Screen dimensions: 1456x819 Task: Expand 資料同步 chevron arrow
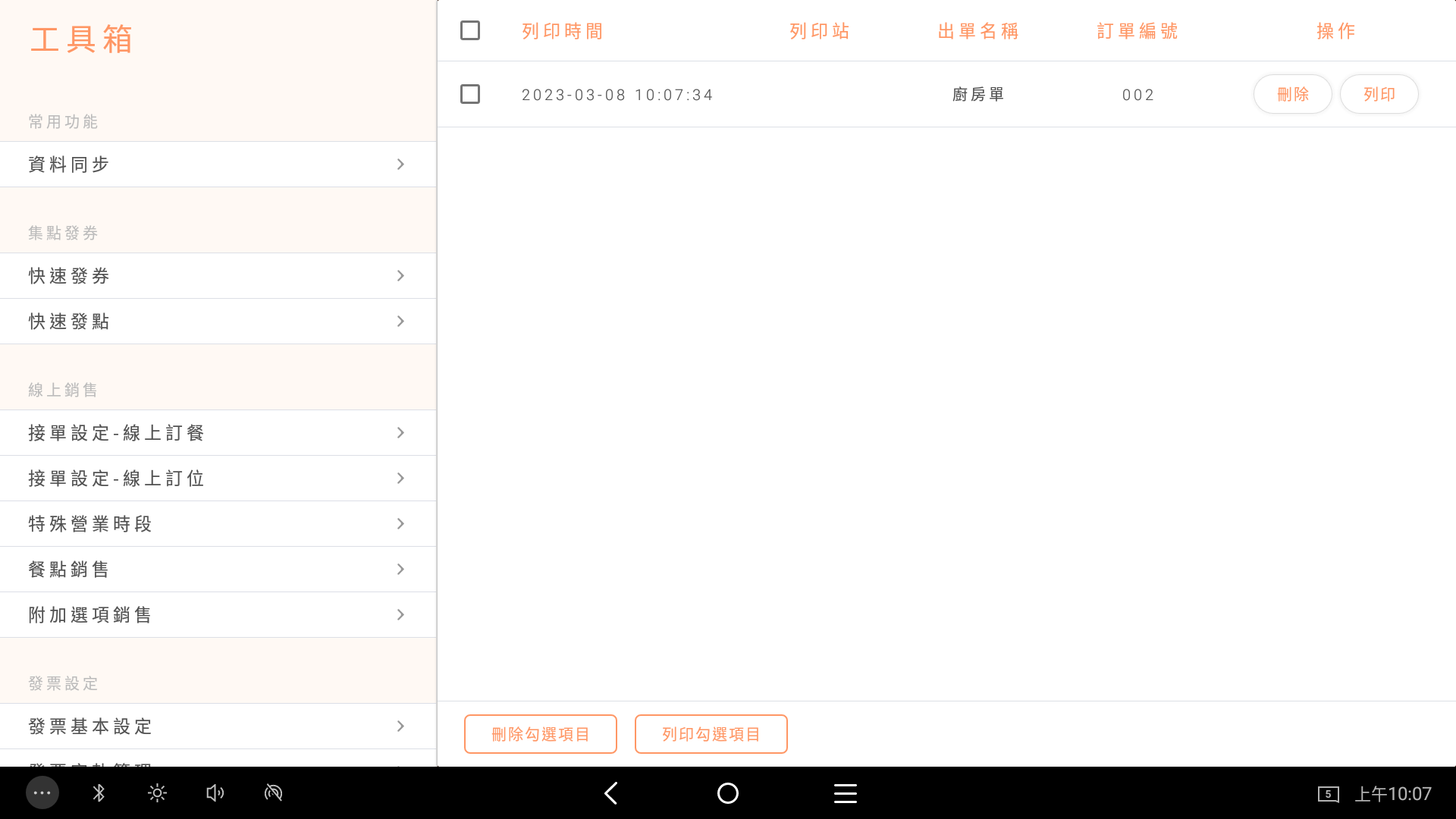pyautogui.click(x=400, y=165)
